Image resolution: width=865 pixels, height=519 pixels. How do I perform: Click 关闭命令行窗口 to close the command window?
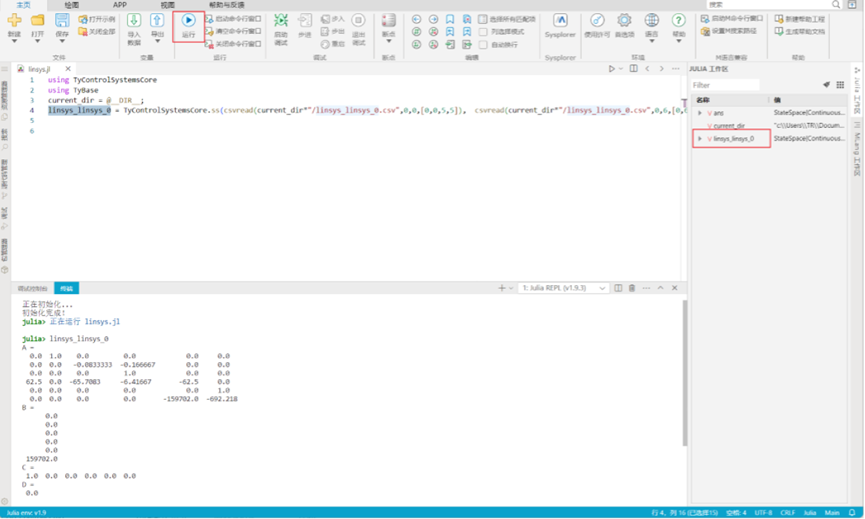tap(233, 44)
